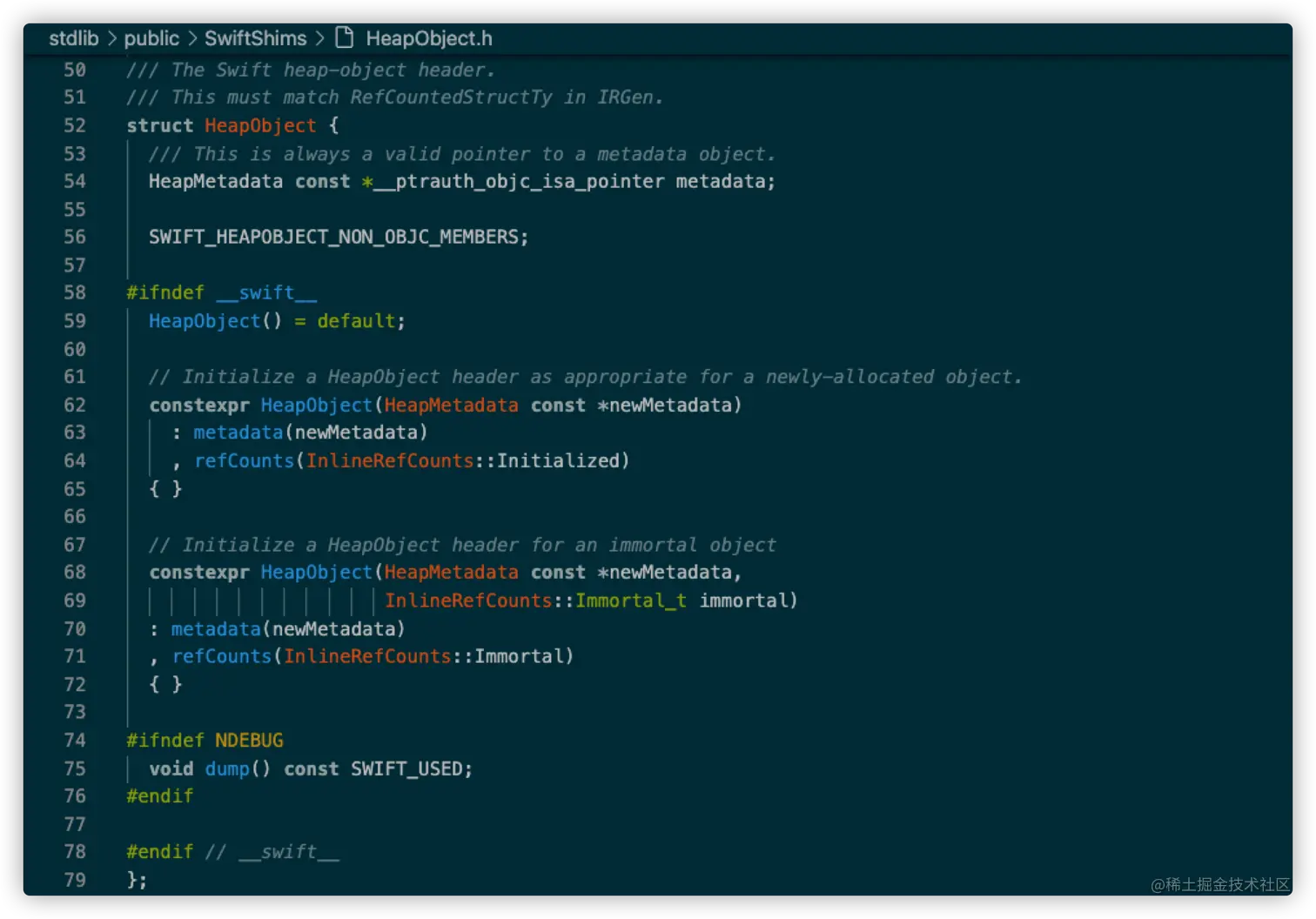Click 'constexpr' on line 62
Viewport: 1316px width, 919px height.
[199, 405]
